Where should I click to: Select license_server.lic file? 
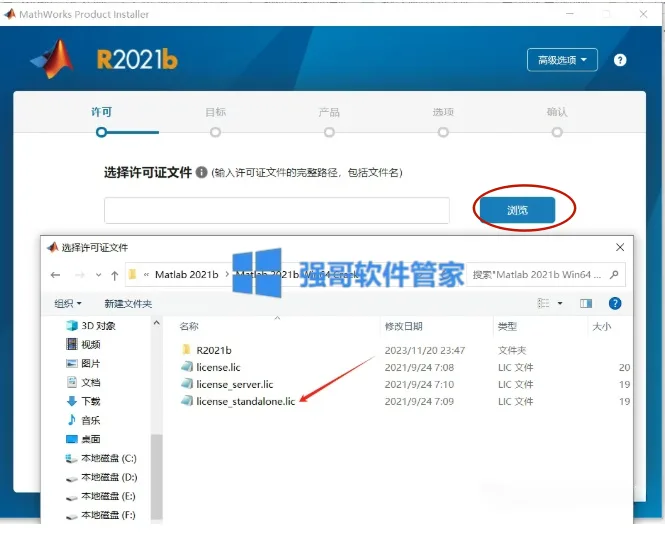pyautogui.click(x=235, y=384)
